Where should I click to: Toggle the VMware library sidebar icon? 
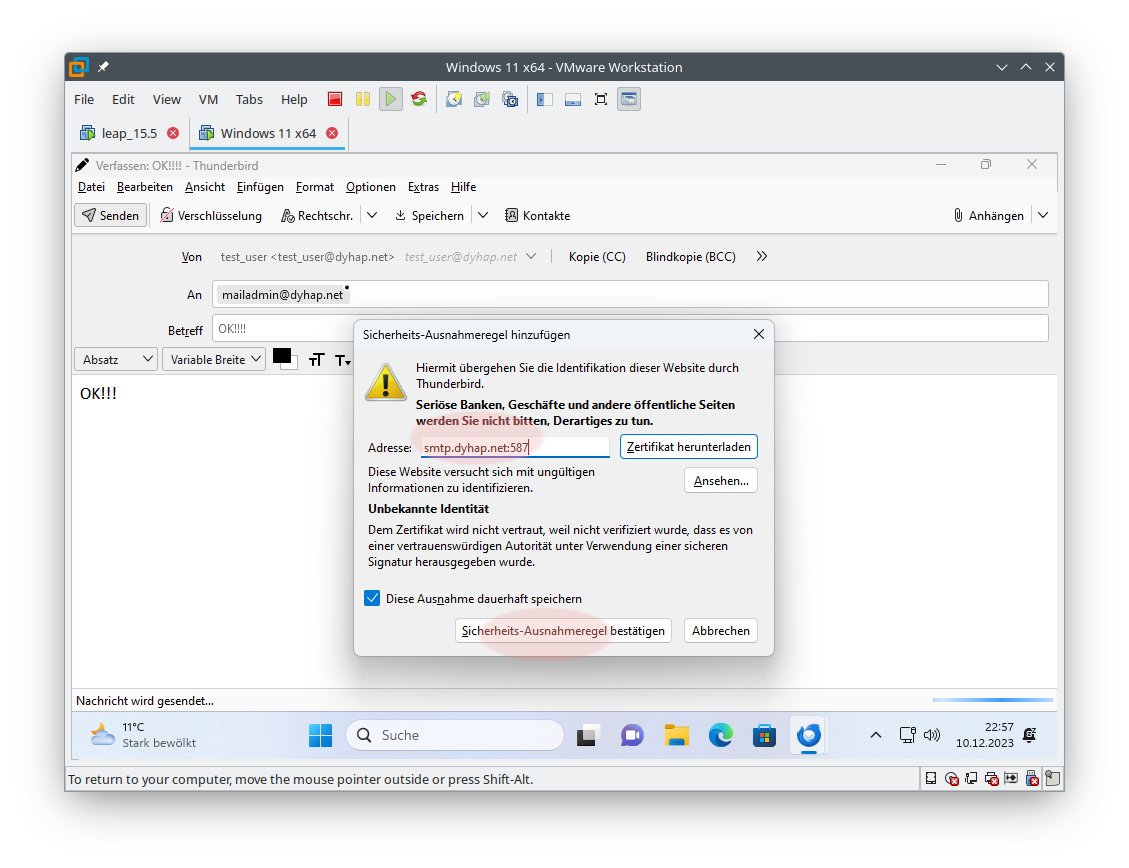pyautogui.click(x=545, y=99)
